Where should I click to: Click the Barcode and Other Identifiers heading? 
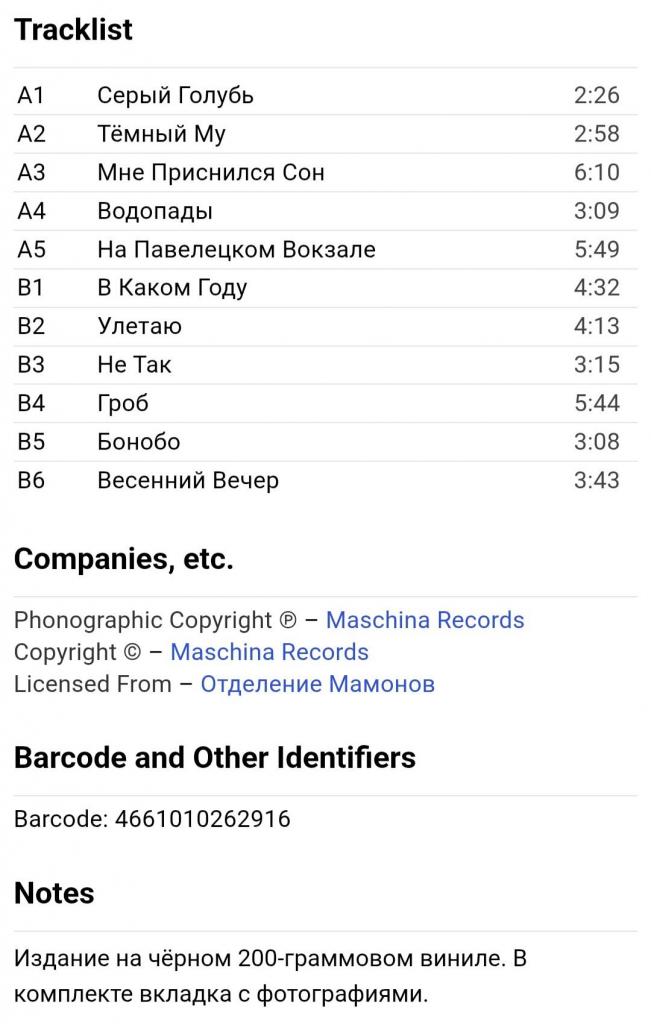215,758
